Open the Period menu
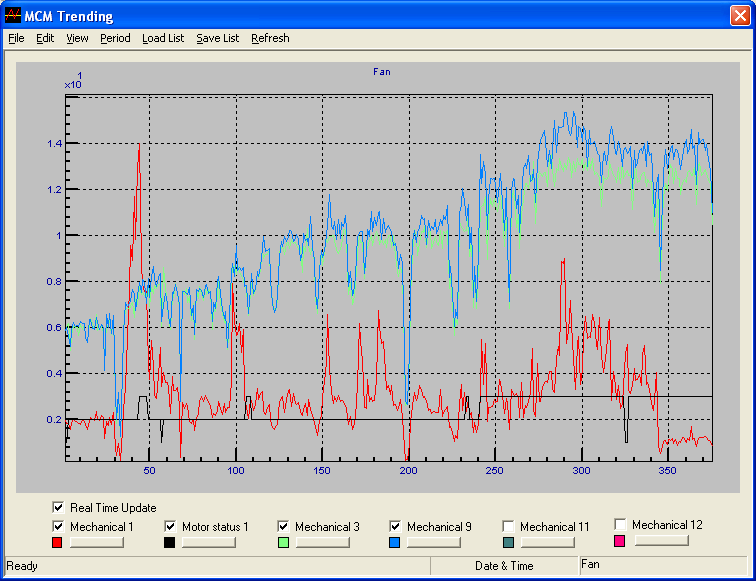The height and width of the screenshot is (581, 756). [115, 38]
